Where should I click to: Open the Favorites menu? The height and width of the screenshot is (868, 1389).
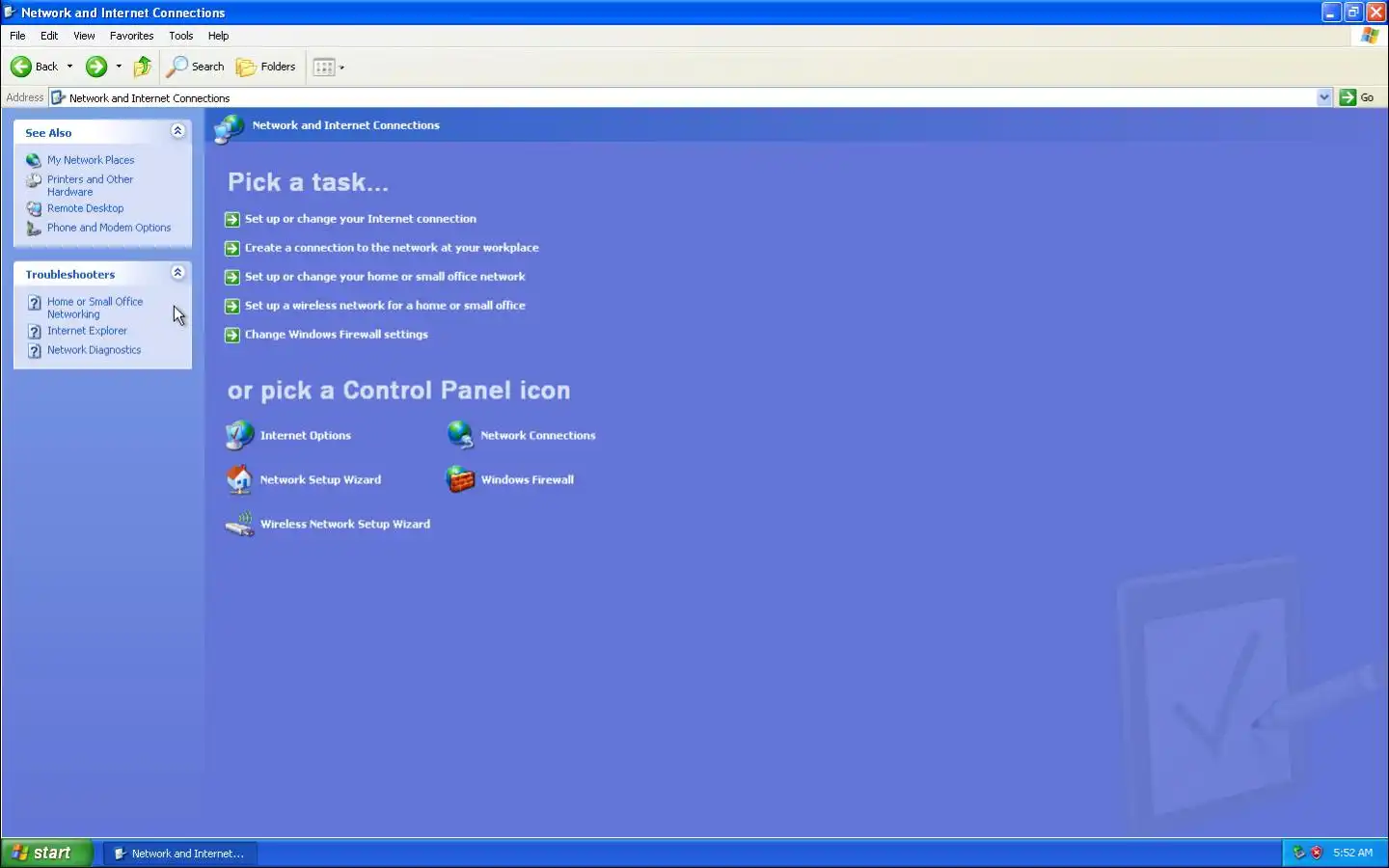[x=131, y=36]
